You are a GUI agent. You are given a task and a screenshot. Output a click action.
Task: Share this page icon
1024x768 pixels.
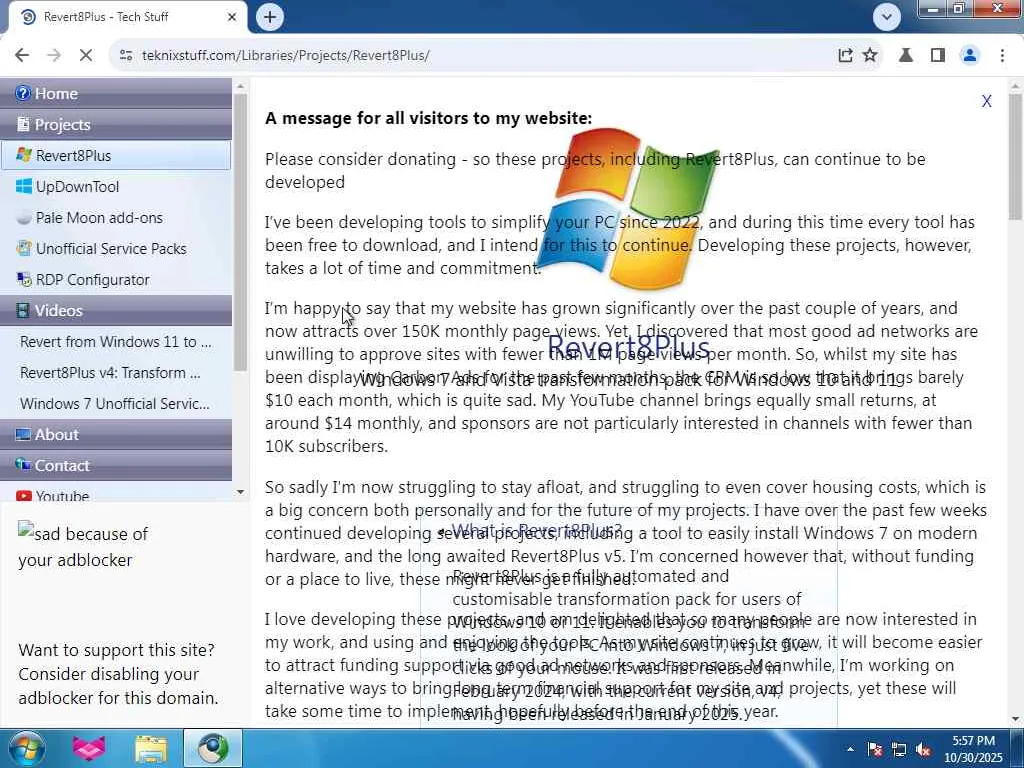pos(845,56)
